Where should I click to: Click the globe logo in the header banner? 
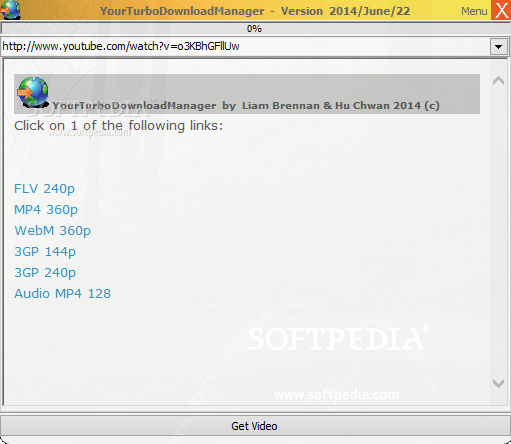click(x=33, y=92)
